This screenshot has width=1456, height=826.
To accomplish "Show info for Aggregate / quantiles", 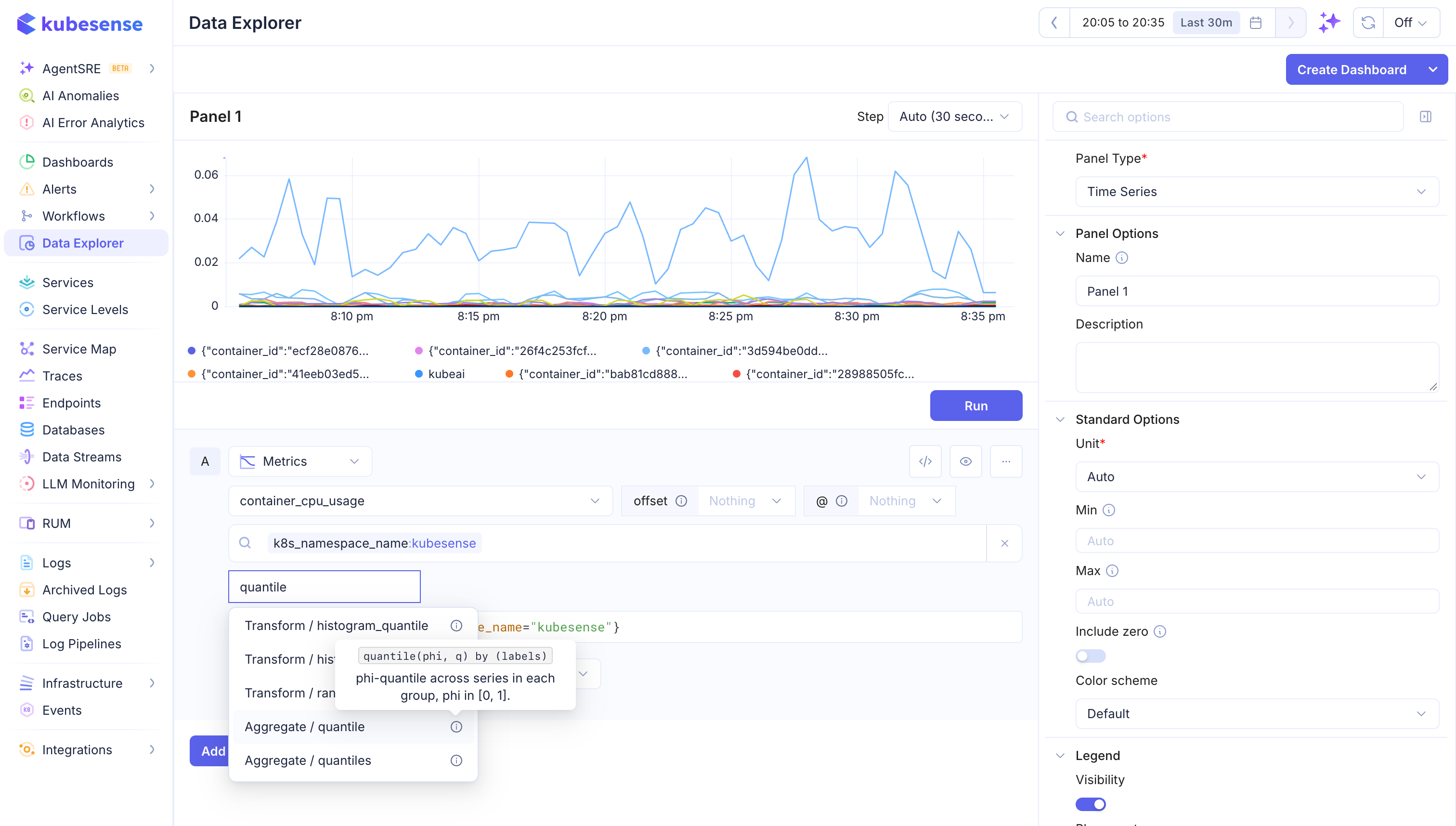I will coord(456,760).
